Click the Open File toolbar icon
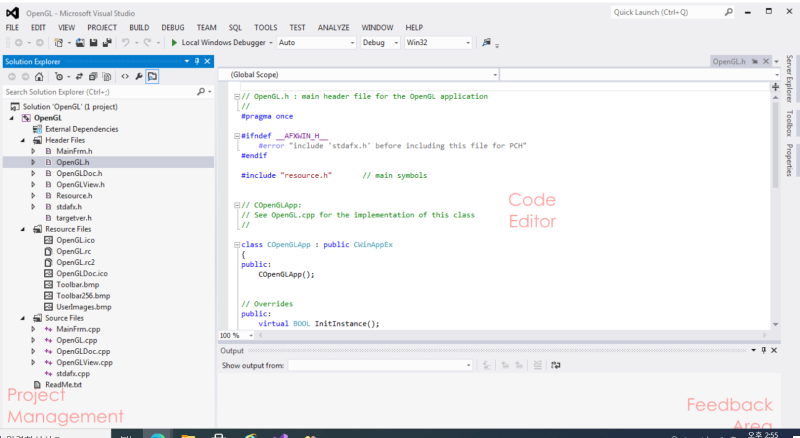 click(80, 43)
